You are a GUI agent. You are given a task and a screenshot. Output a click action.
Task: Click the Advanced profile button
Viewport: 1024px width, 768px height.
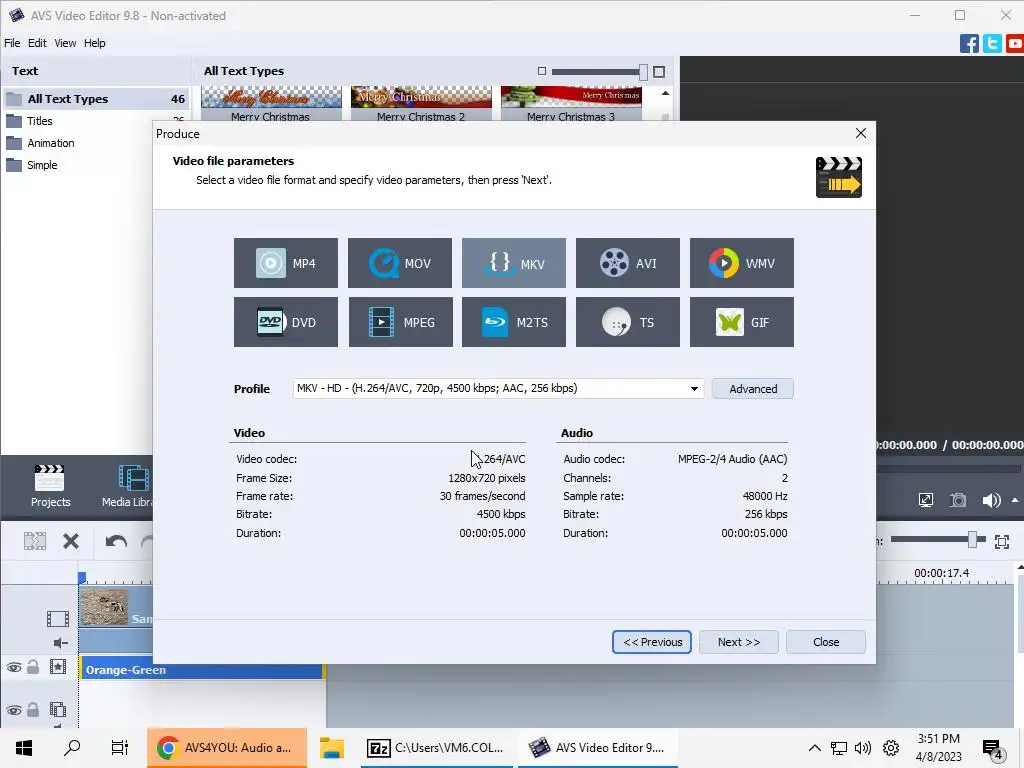click(x=753, y=389)
